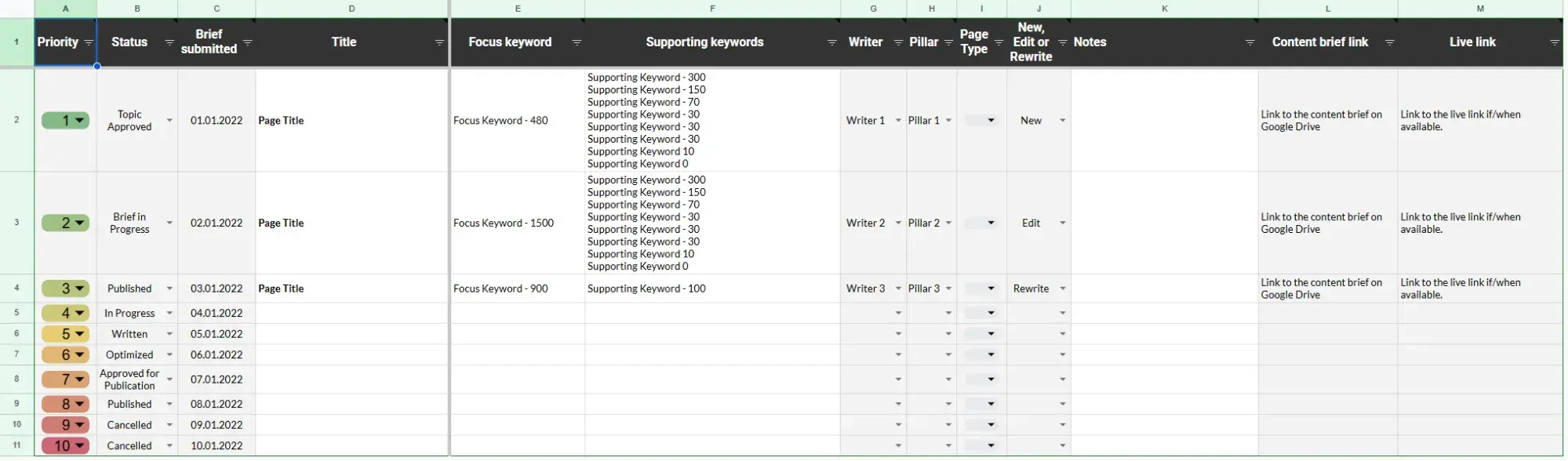Click Page Title cell in row 2
Screen dimensions: 1568x461
[x=351, y=121]
